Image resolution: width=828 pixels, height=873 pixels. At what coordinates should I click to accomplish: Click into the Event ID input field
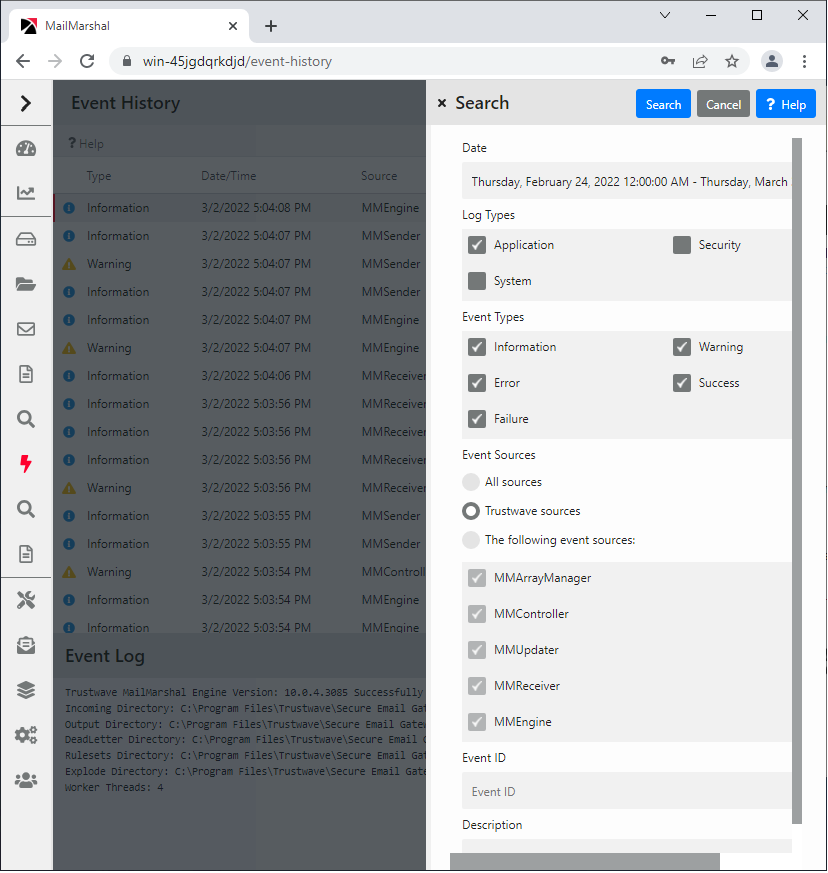628,791
